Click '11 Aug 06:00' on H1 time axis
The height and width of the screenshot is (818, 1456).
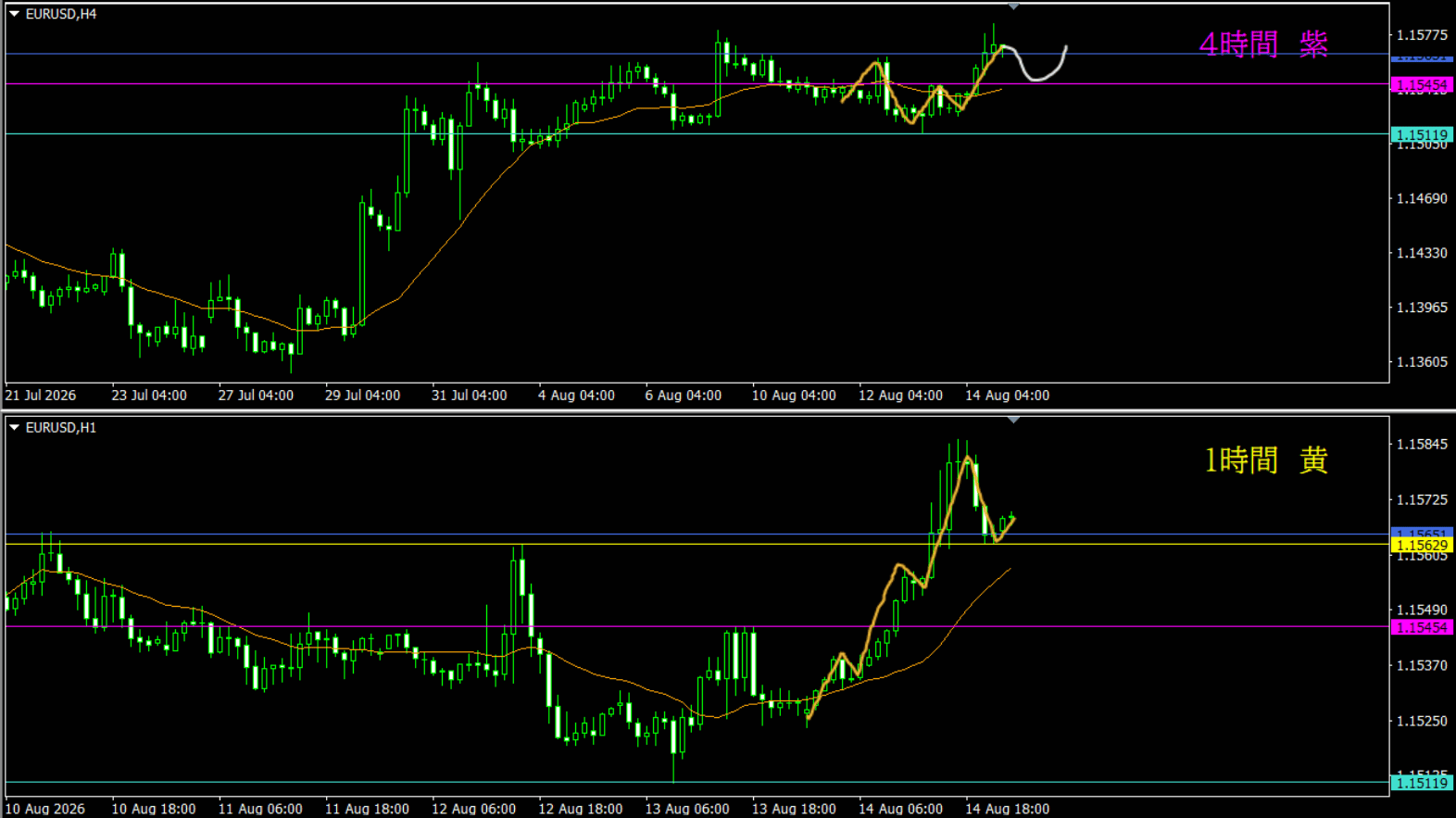point(260,809)
